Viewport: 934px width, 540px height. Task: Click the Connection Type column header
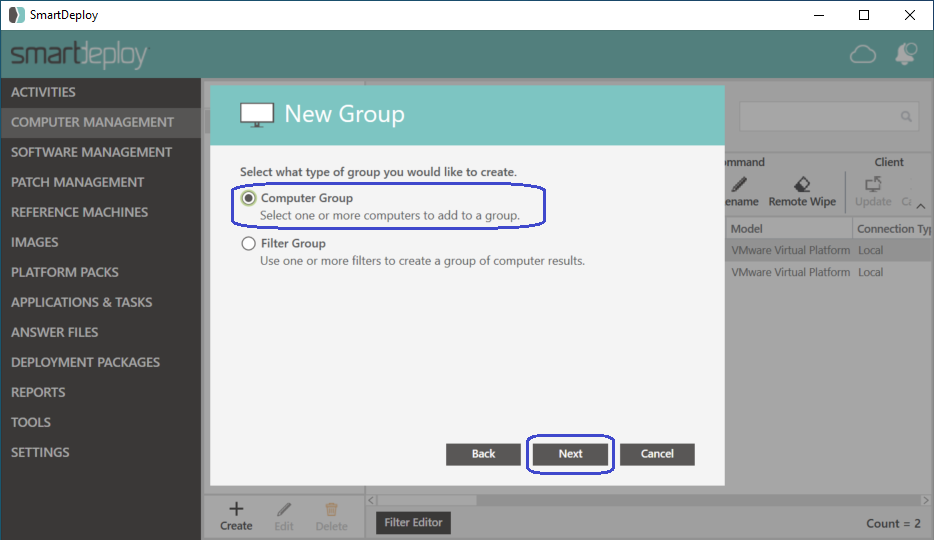click(x=893, y=229)
